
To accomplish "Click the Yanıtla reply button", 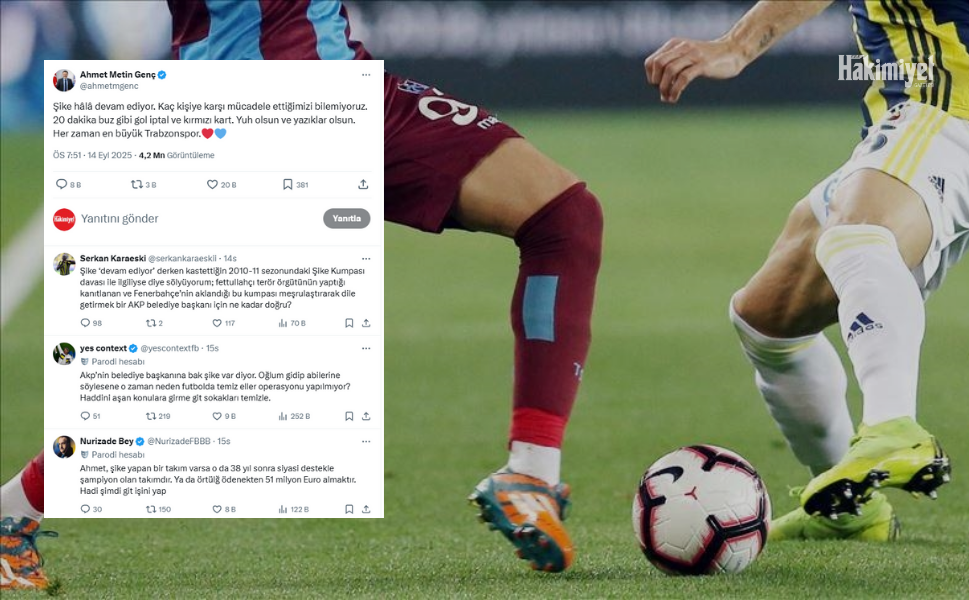I will pos(347,218).
